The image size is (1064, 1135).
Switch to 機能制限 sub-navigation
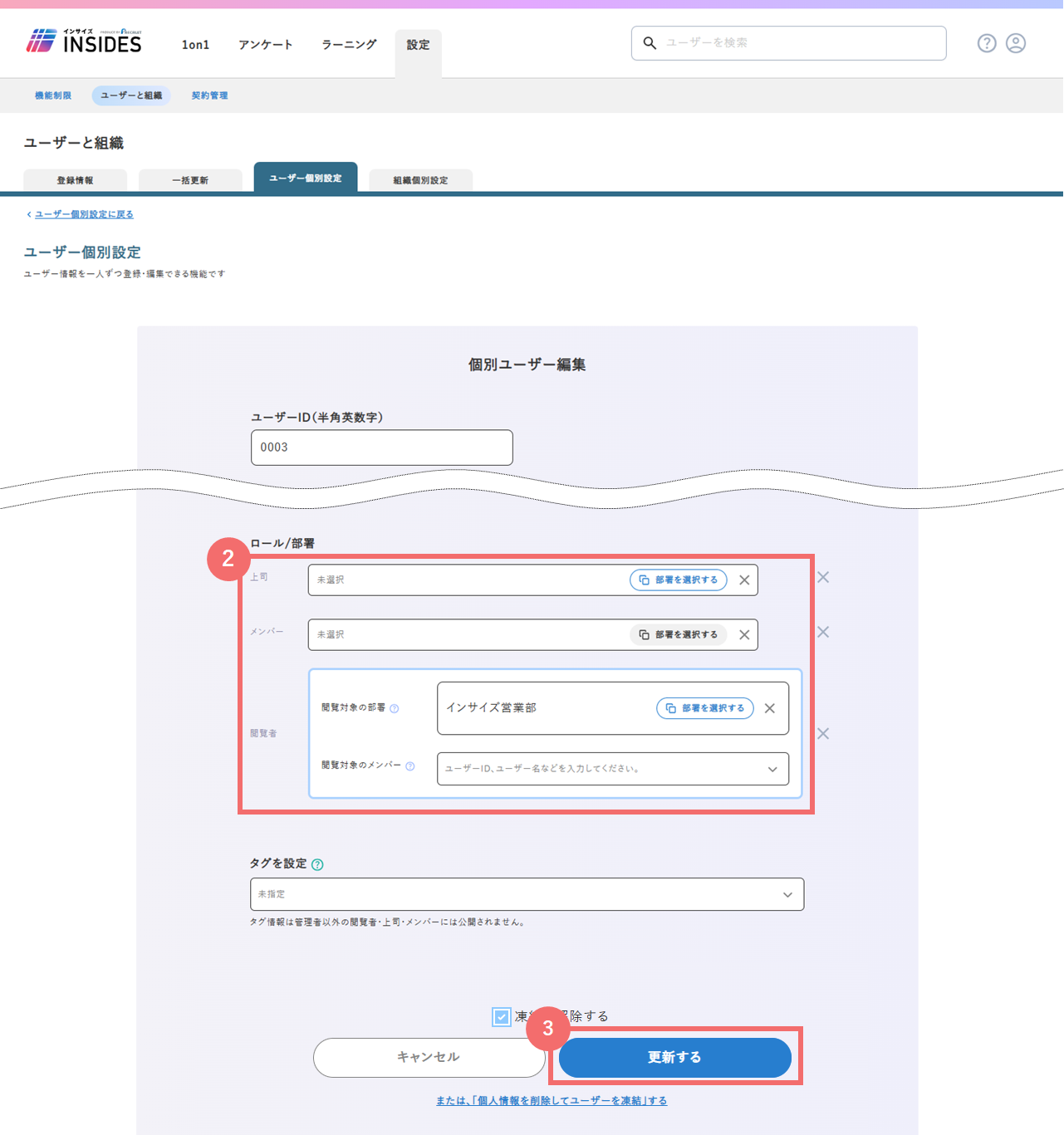tap(53, 95)
